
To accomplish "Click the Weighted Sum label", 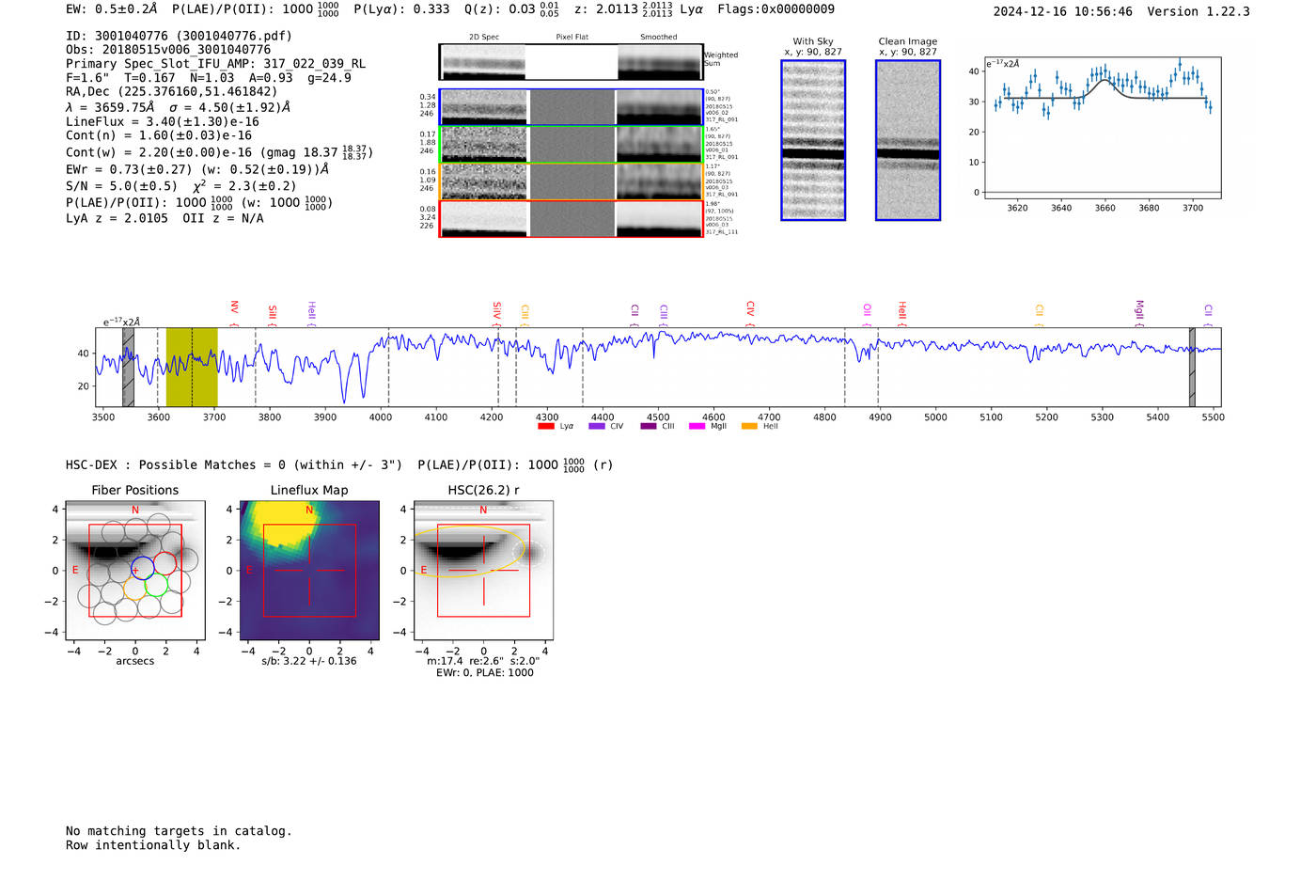I will (x=721, y=59).
